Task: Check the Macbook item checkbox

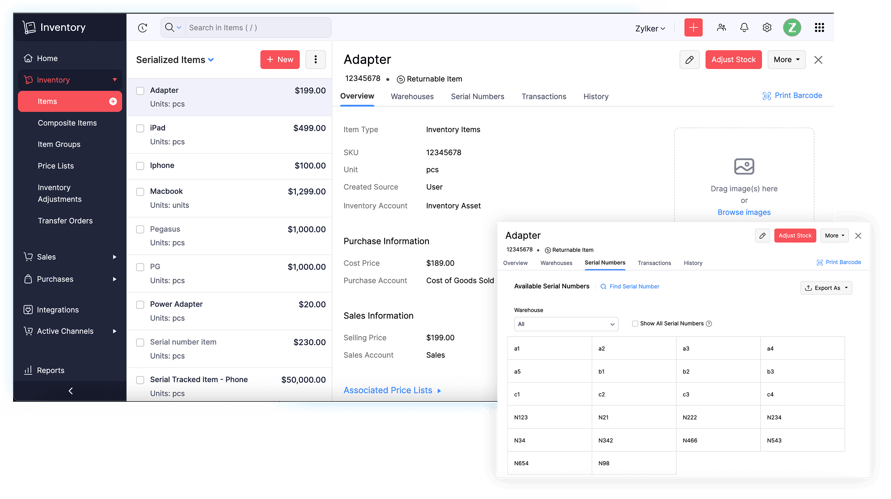Action: coord(140,192)
